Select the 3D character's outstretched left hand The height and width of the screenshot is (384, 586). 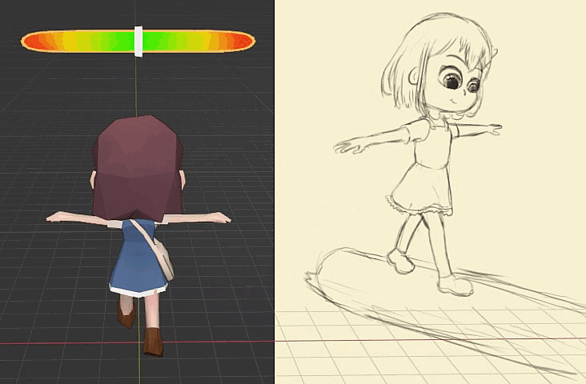point(56,217)
